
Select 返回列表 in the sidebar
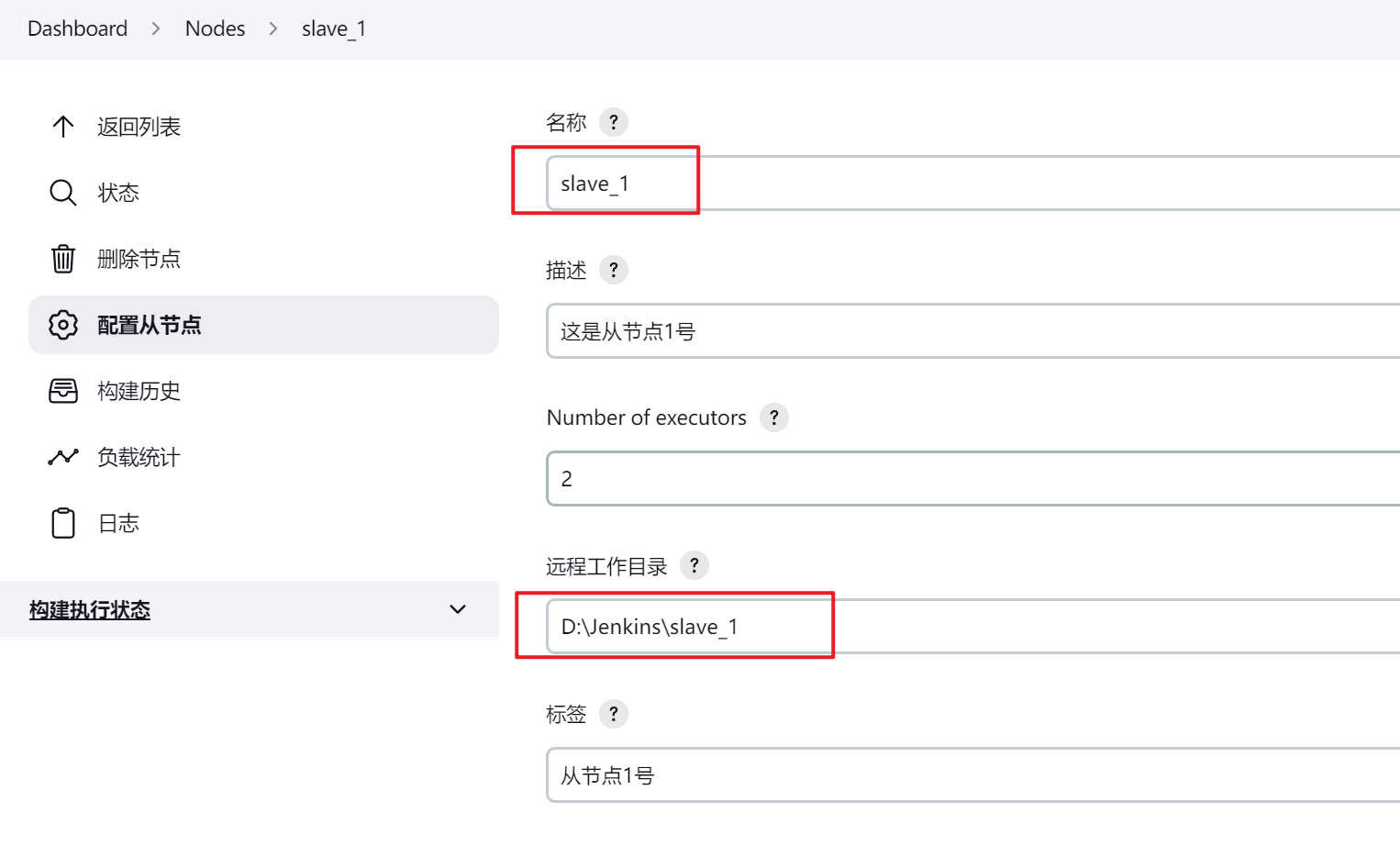point(263,127)
